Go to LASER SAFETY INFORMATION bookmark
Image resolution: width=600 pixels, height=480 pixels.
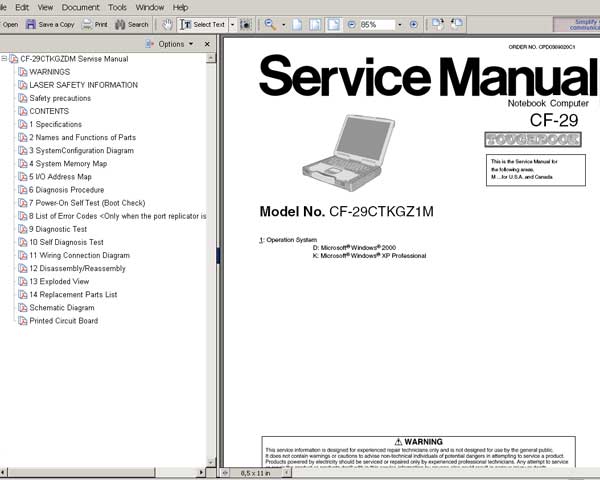pyautogui.click(x=83, y=85)
